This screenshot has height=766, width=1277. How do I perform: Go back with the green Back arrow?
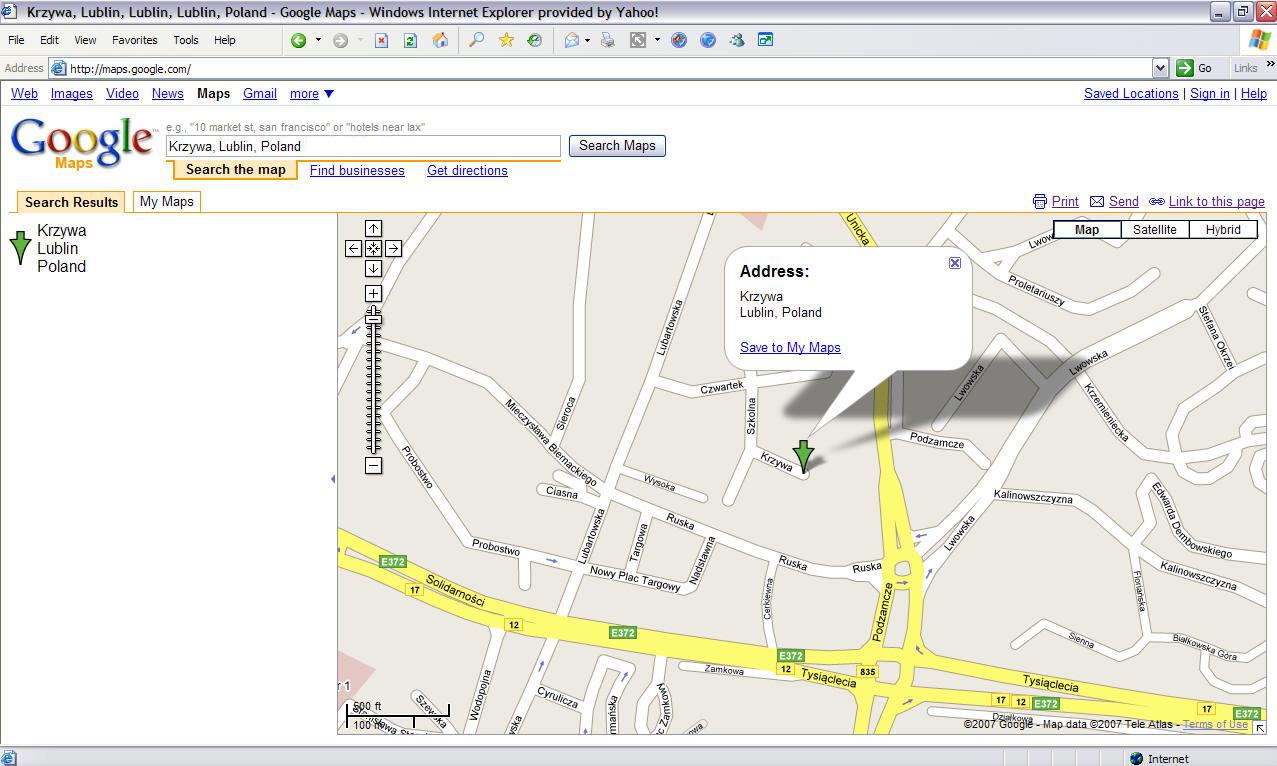tap(298, 40)
